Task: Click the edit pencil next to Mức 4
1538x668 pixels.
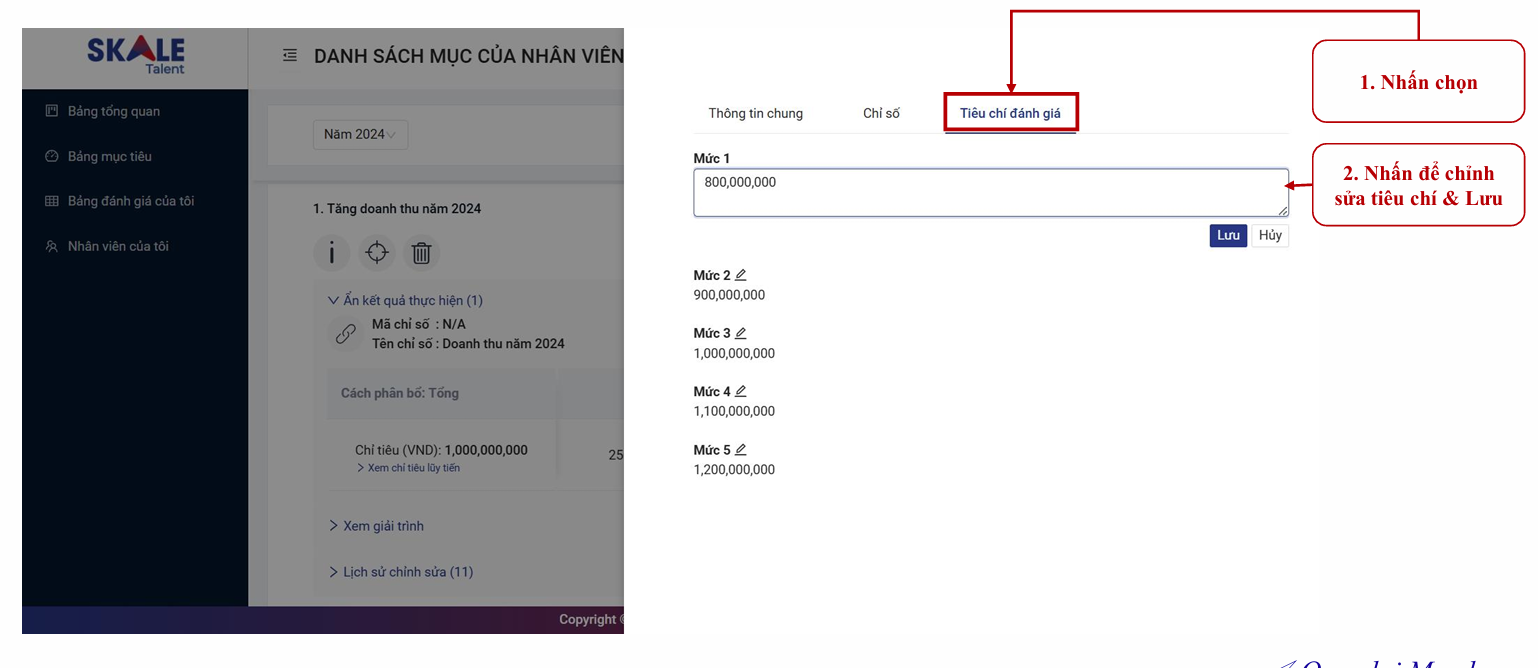Action: [x=741, y=391]
